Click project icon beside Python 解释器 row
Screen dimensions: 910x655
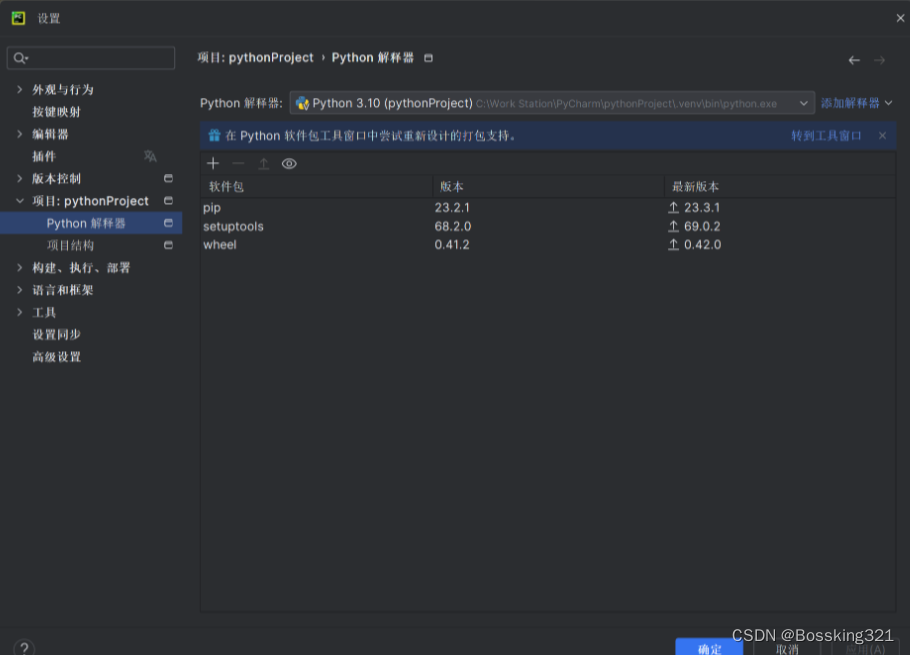[x=168, y=223]
